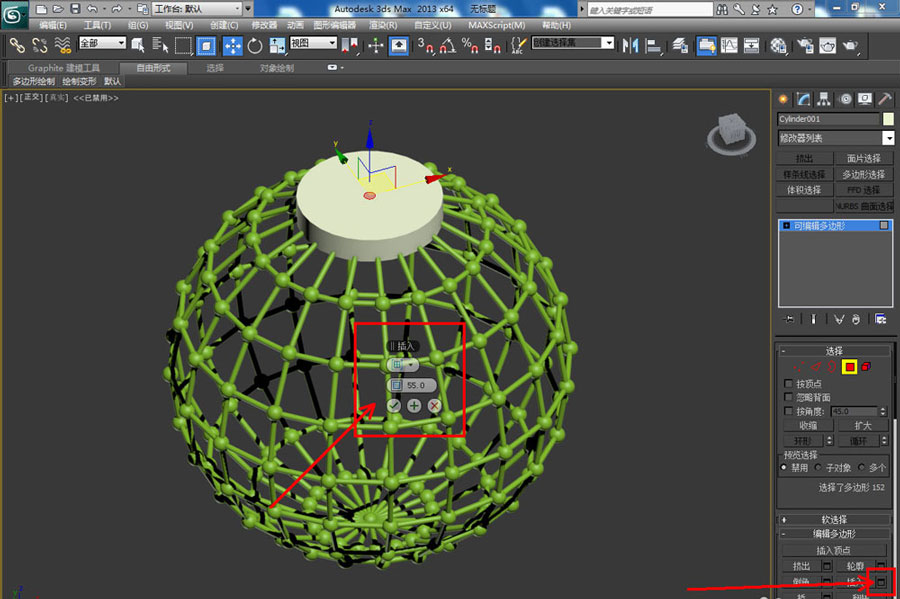
Task: Enable the 按顶点 checkbox
Action: click(788, 383)
